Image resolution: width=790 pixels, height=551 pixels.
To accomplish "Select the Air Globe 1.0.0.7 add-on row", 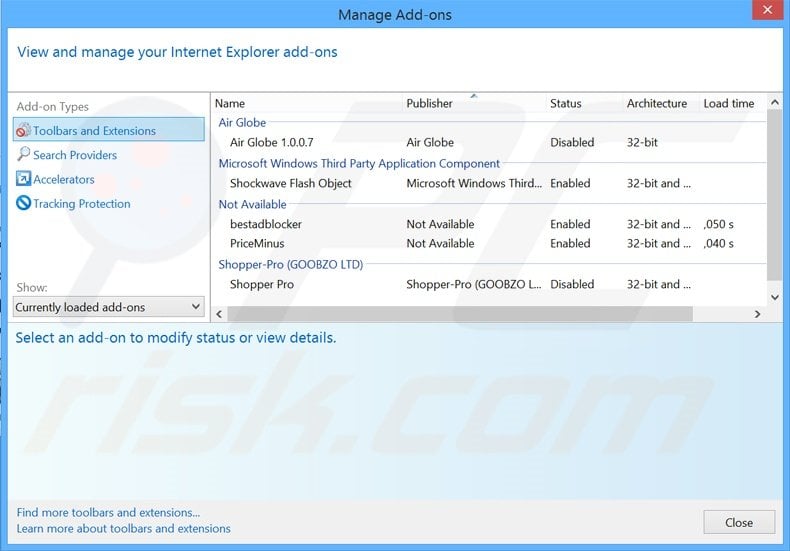I will pyautogui.click(x=489, y=143).
